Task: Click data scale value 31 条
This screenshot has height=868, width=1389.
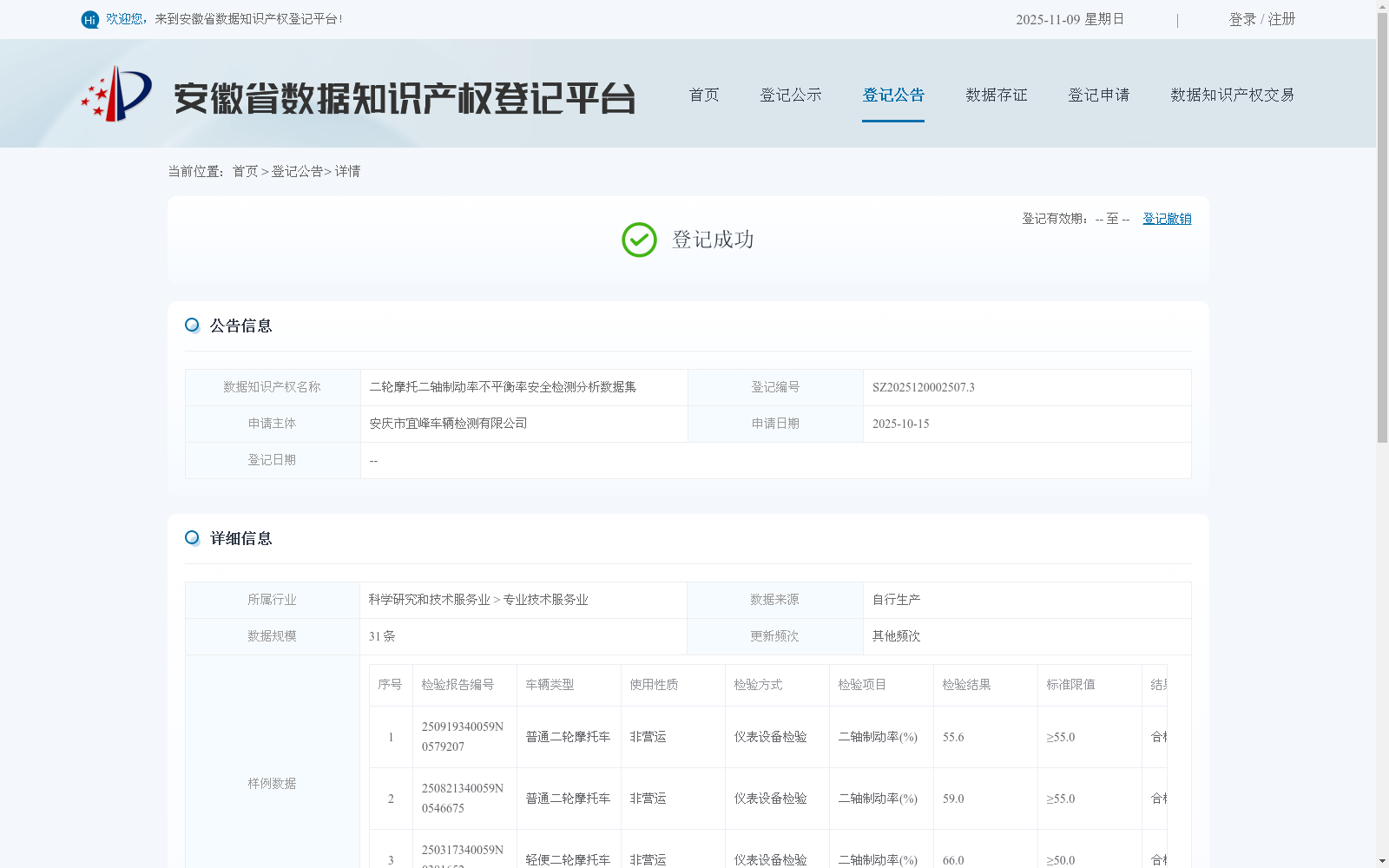Action: pos(382,636)
